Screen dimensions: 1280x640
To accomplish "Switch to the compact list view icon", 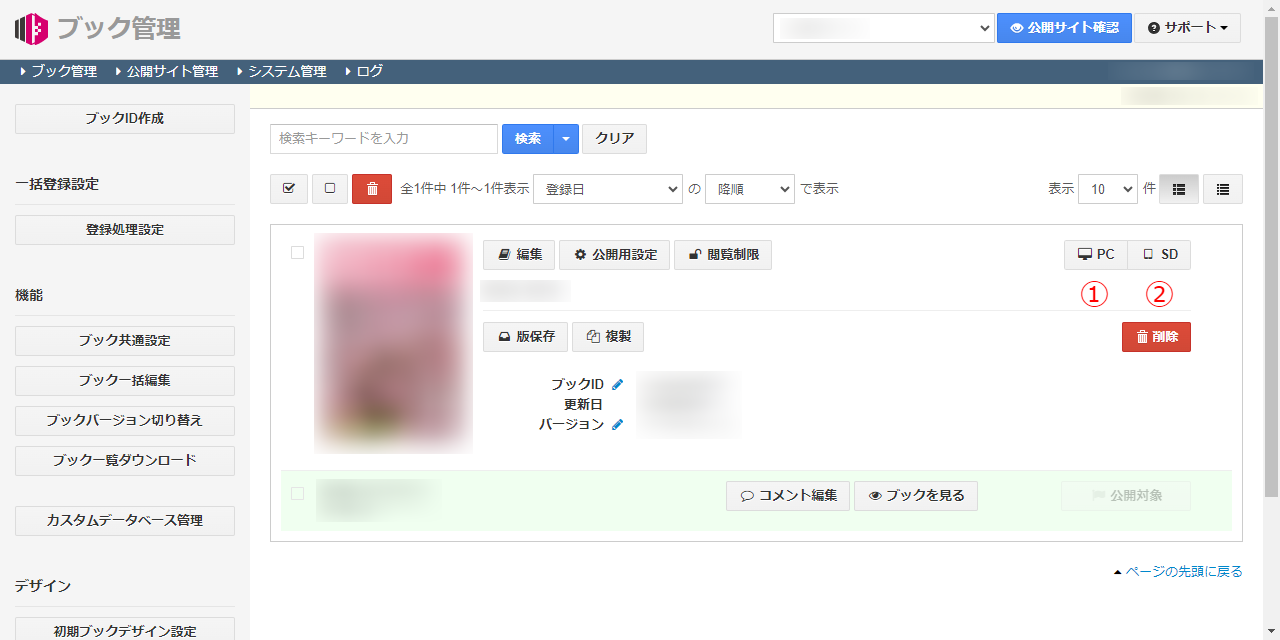I will [1222, 189].
